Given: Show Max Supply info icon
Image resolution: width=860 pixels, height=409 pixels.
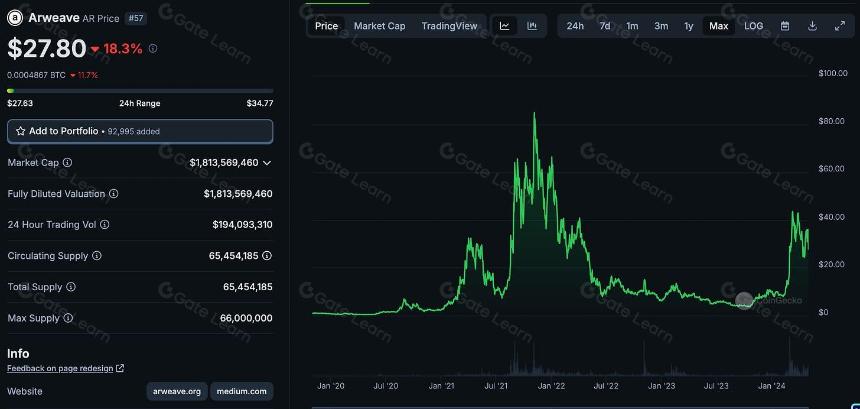Looking at the screenshot, I should click(68, 318).
